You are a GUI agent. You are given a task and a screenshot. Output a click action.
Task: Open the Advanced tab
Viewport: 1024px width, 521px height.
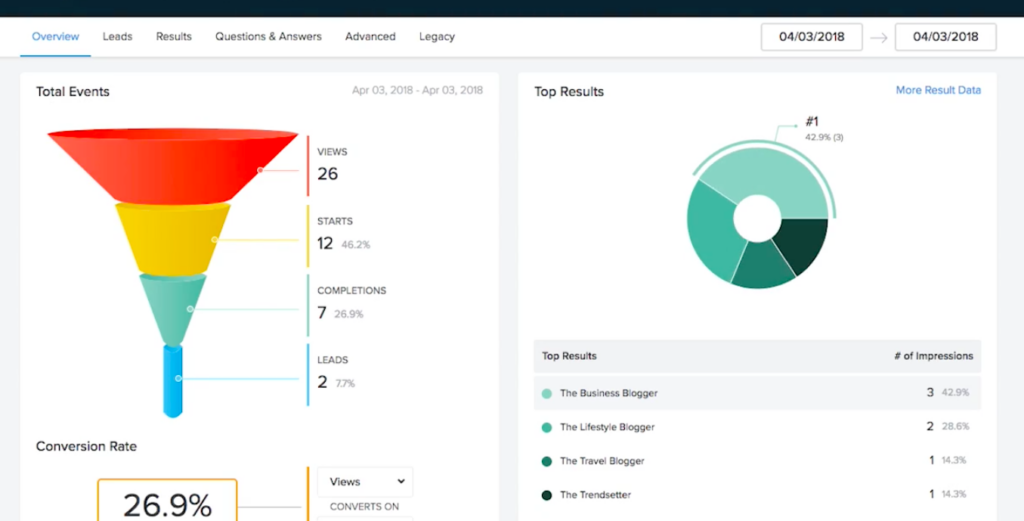tap(370, 37)
